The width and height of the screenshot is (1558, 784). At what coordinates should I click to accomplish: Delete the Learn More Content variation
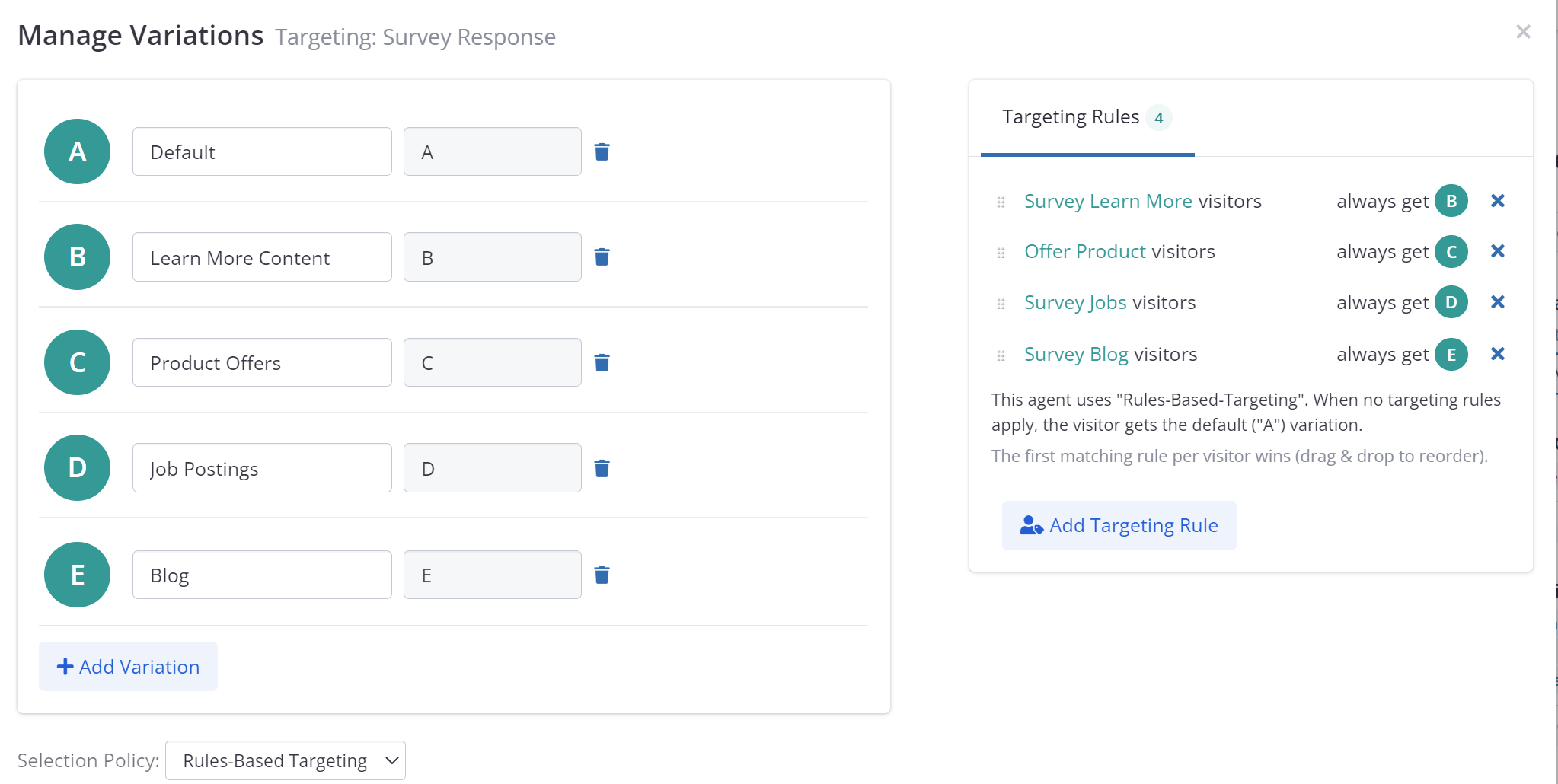point(602,257)
